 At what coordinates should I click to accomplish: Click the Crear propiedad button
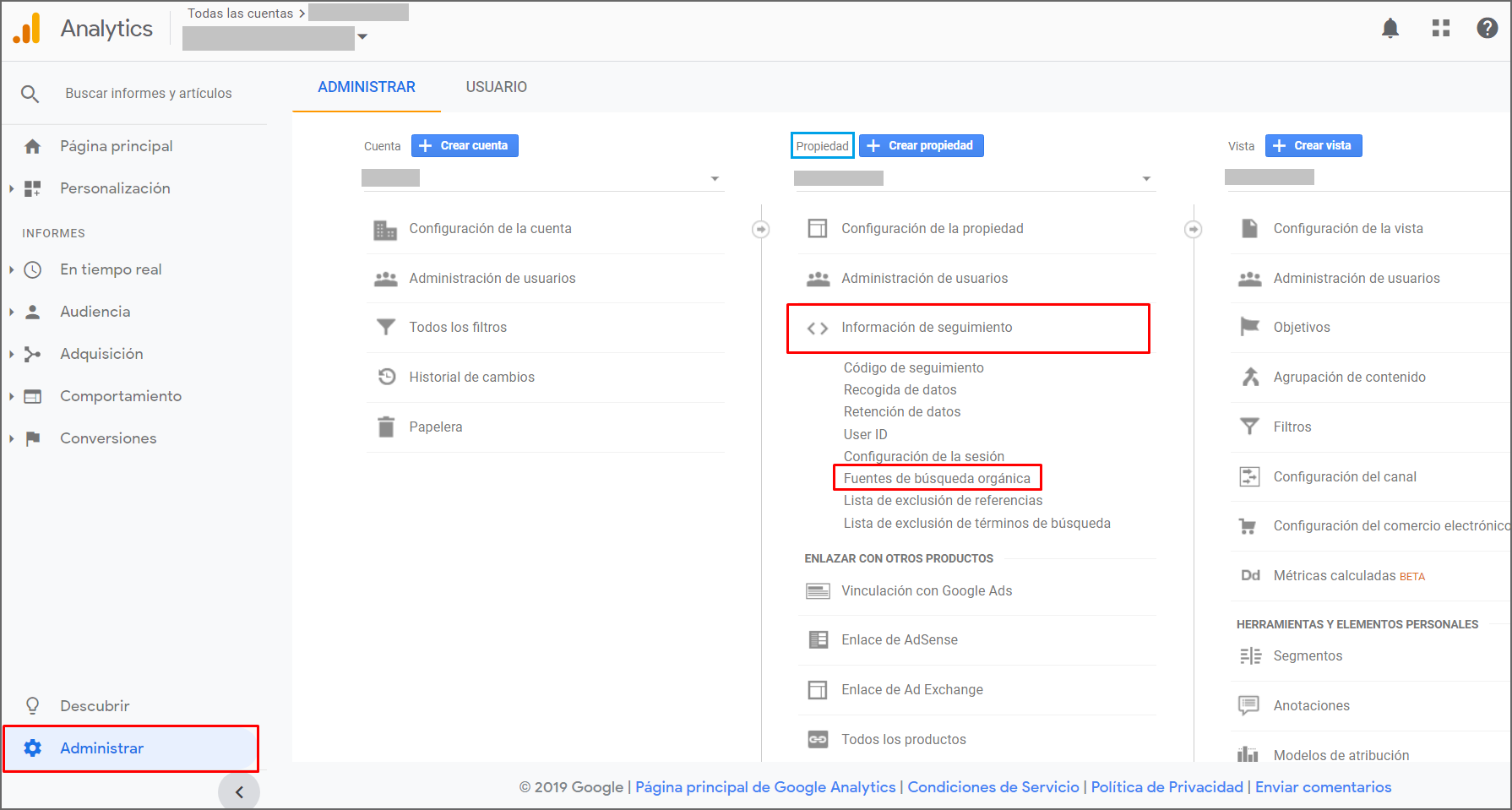[x=921, y=146]
